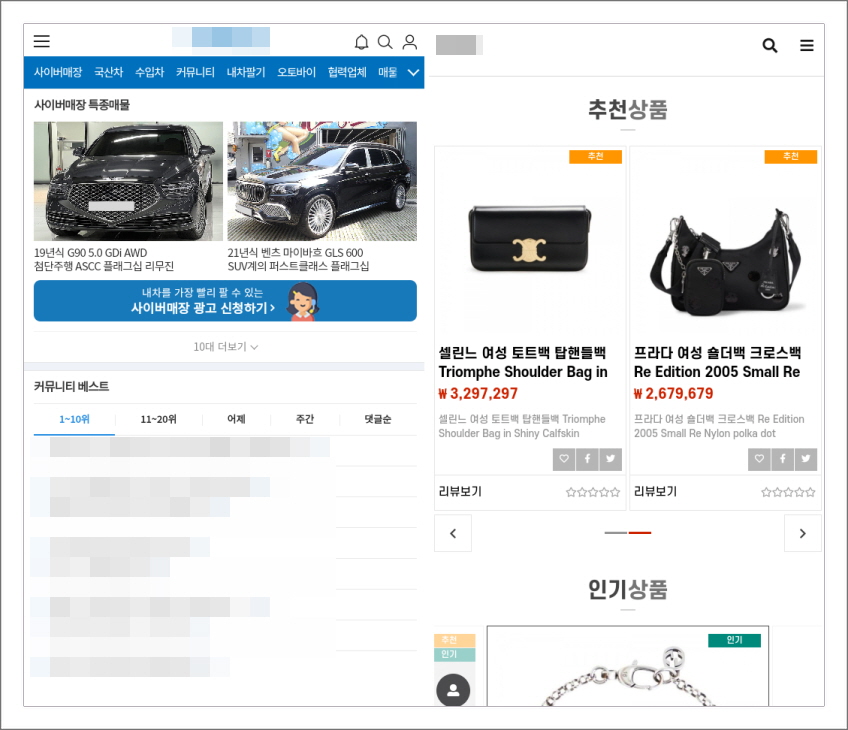The width and height of the screenshot is (848, 730).
Task: Share the Celine bag on Facebook
Action: 587,459
